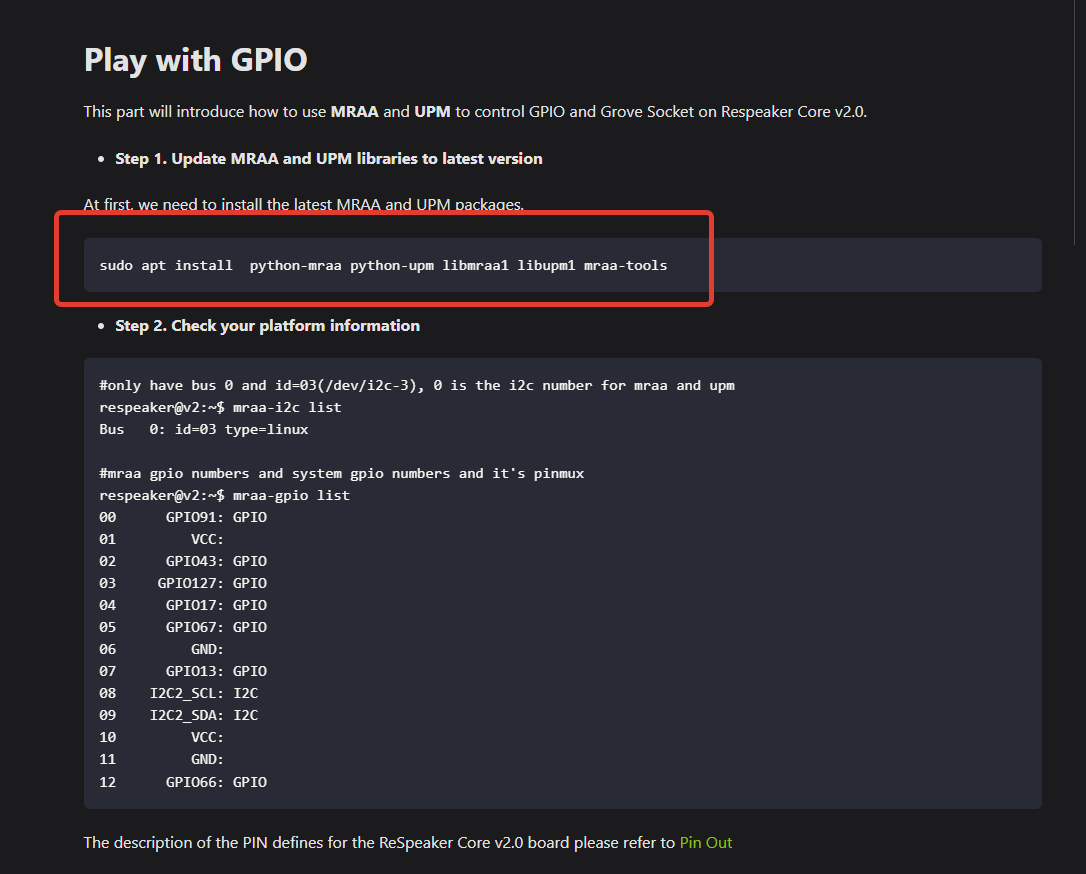Click the Step 1 Update MRAA bullet text

coord(328,159)
